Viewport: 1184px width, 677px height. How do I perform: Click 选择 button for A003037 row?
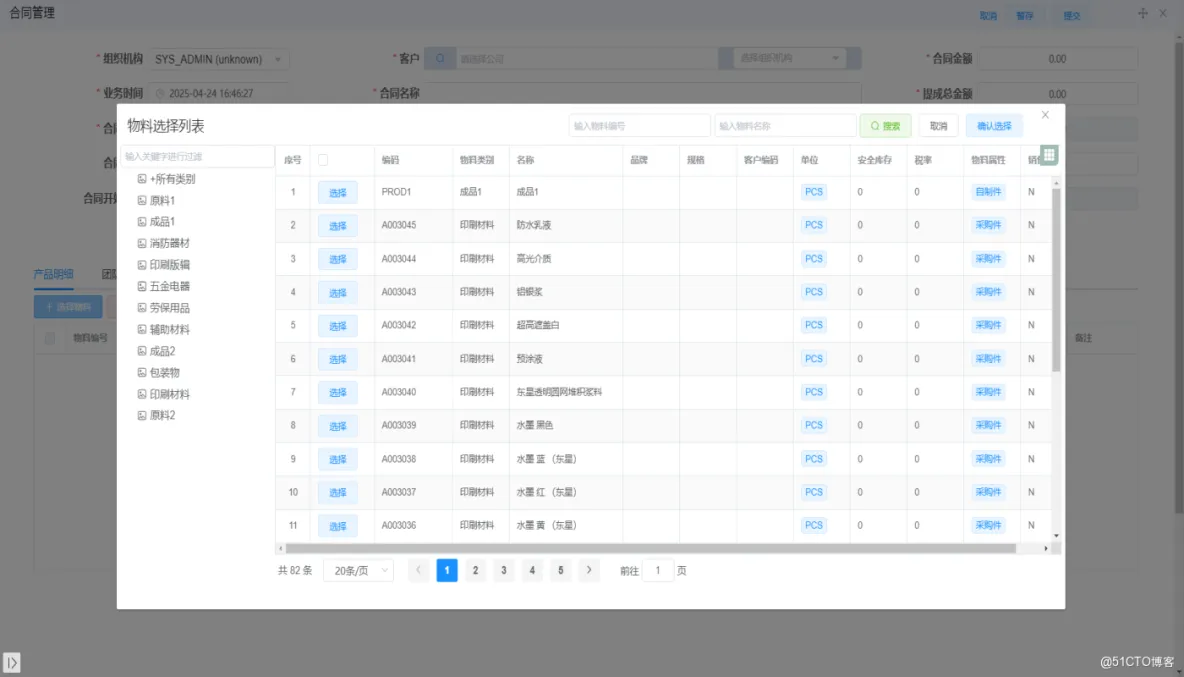[x=338, y=492]
